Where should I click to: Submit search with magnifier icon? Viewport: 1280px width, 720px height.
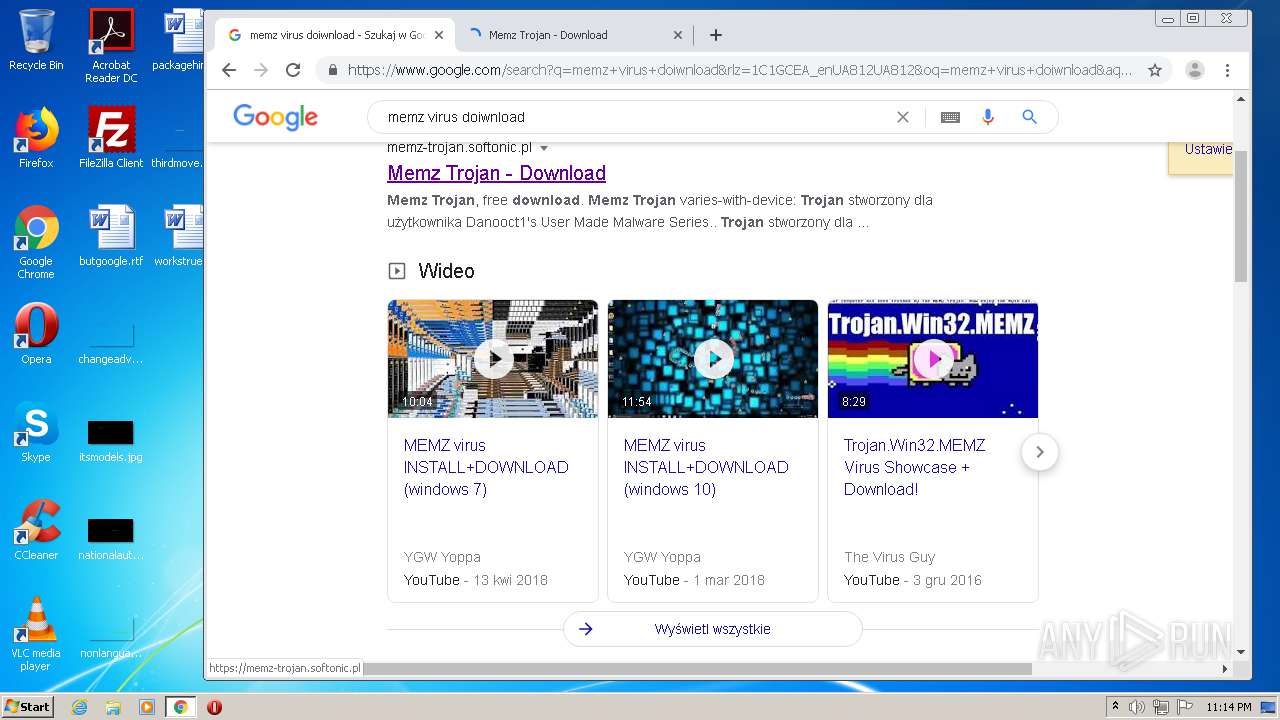click(x=1029, y=117)
